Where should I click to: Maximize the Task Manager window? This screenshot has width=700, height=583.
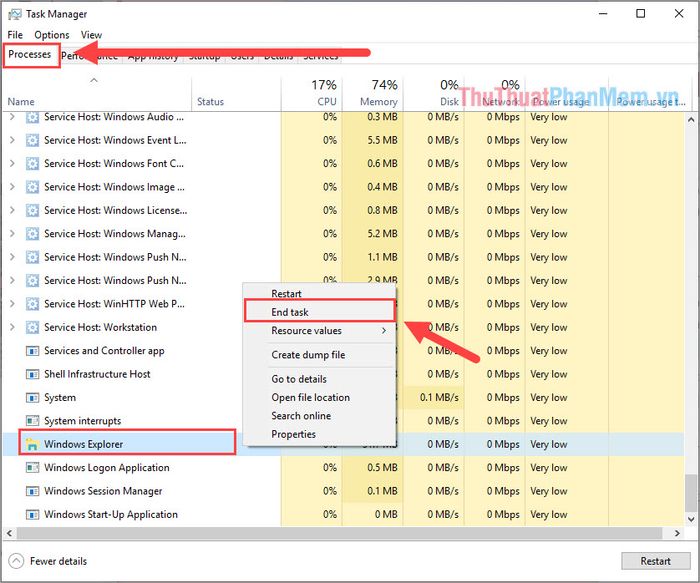click(641, 14)
